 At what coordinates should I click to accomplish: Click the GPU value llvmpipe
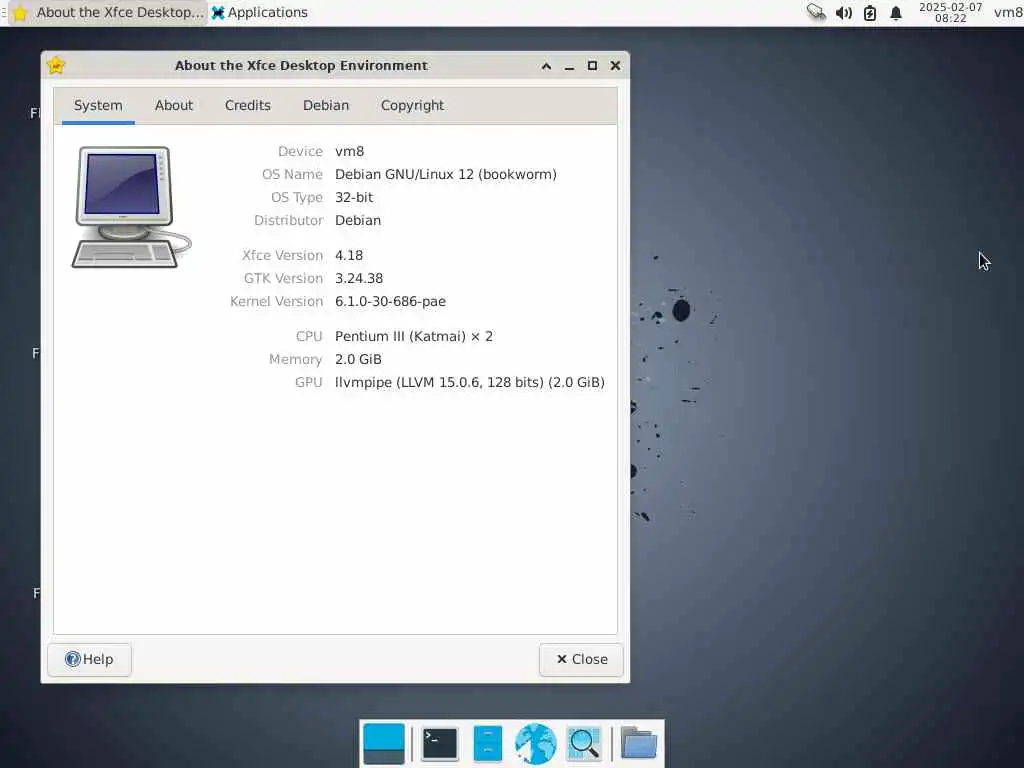(x=470, y=382)
